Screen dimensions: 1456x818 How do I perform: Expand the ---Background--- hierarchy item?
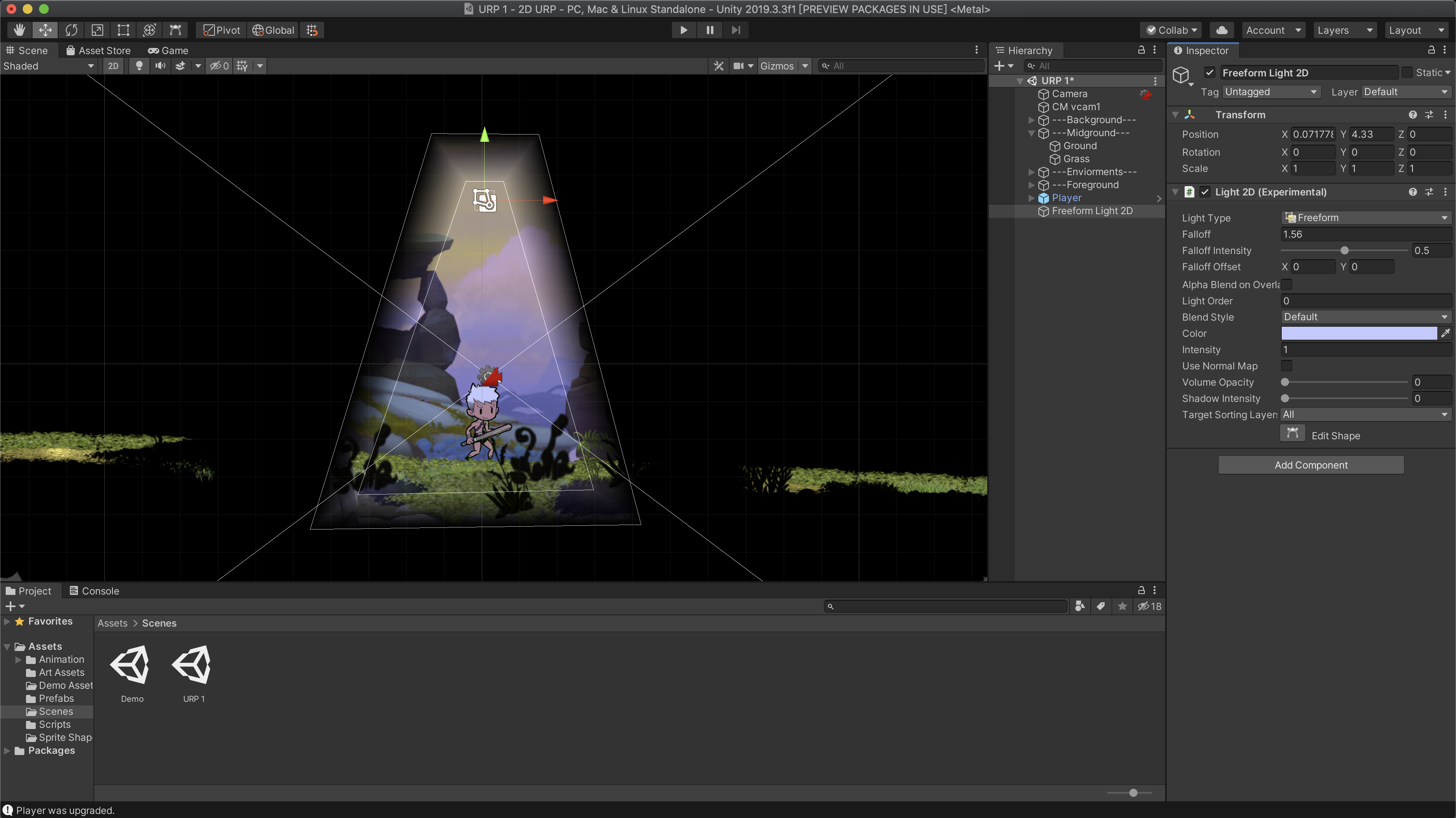tap(1031, 120)
